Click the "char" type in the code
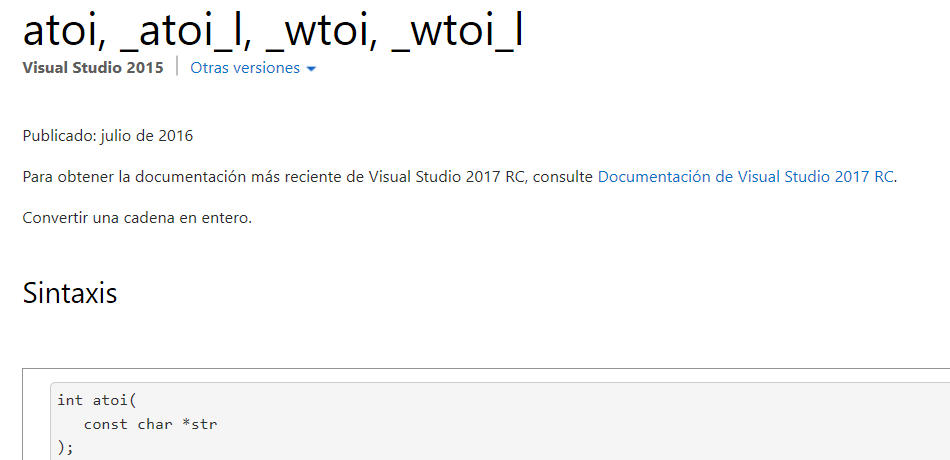Screen dimensions: 950x460 [155, 424]
